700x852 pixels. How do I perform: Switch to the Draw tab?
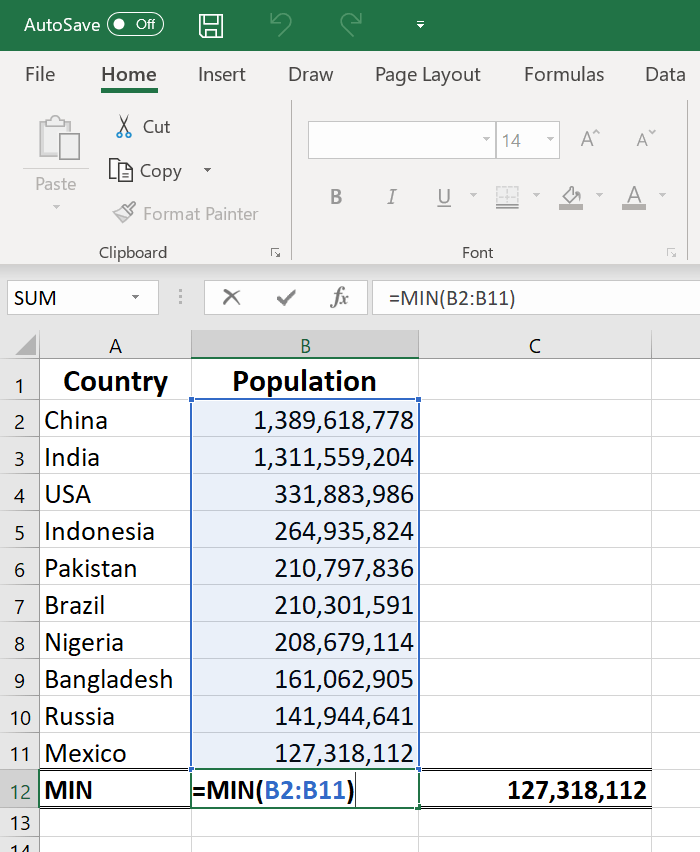tap(310, 74)
